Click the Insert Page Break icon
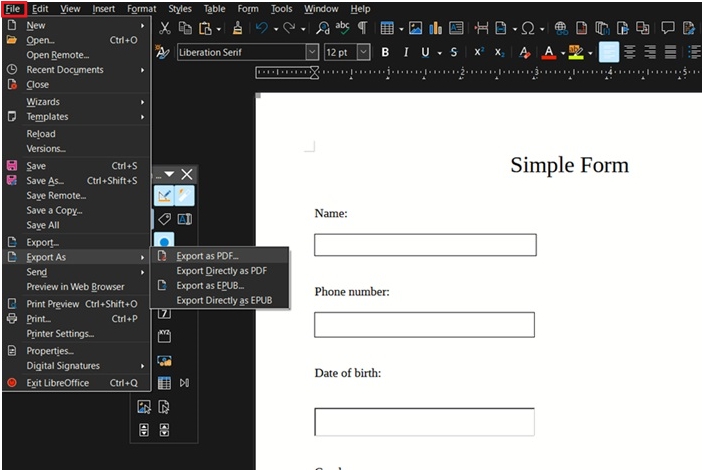 [481, 28]
